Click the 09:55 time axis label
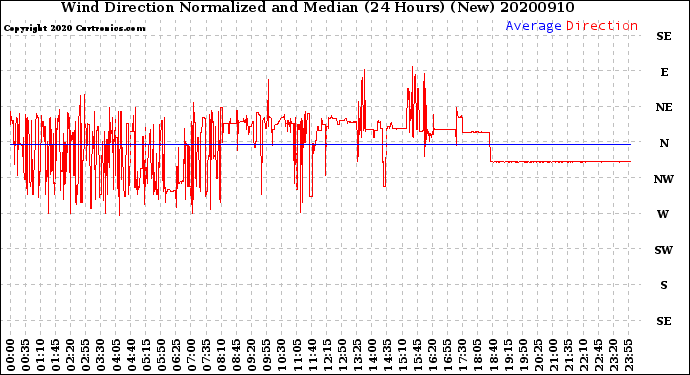This screenshot has width=690, height=375. click(267, 355)
